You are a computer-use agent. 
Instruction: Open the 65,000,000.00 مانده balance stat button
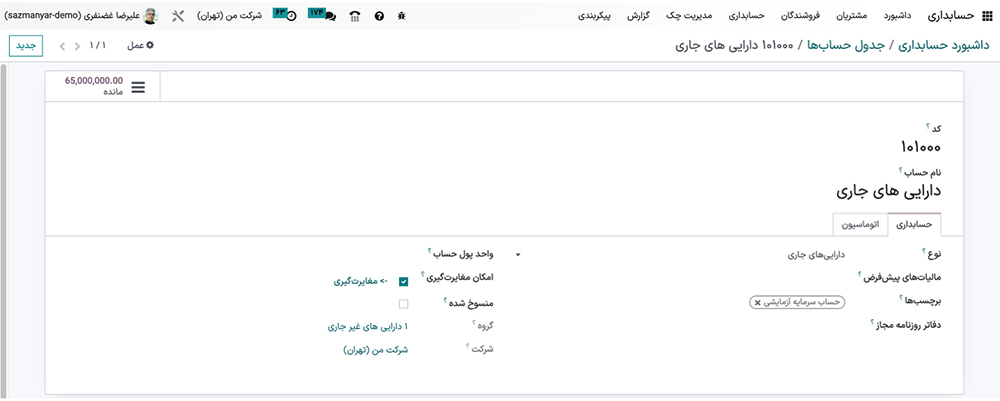[x=103, y=86]
